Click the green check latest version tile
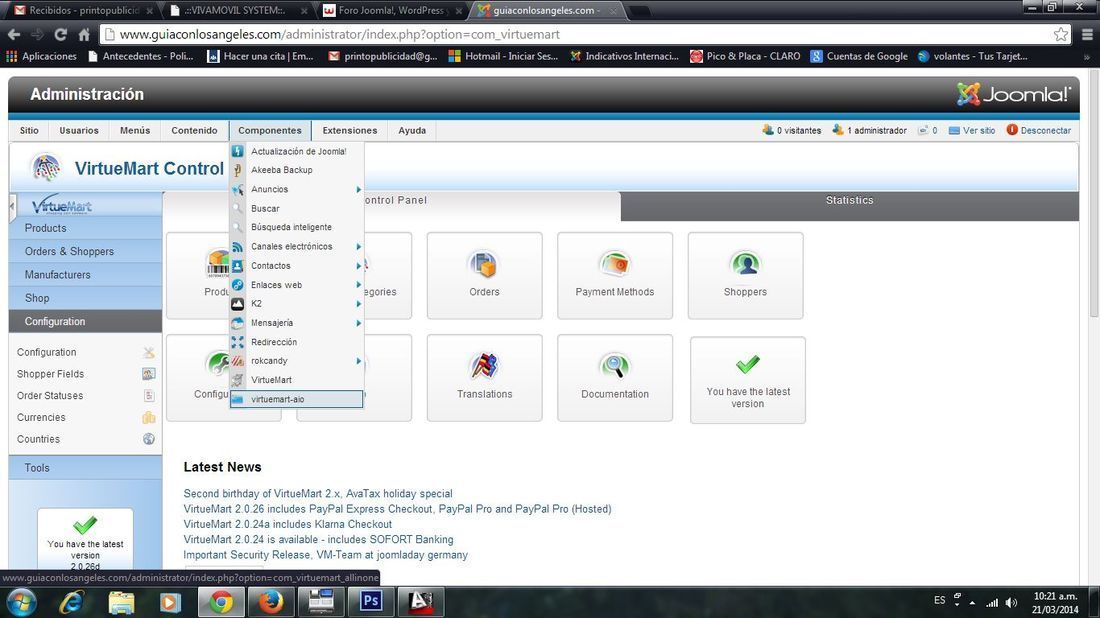 748,380
